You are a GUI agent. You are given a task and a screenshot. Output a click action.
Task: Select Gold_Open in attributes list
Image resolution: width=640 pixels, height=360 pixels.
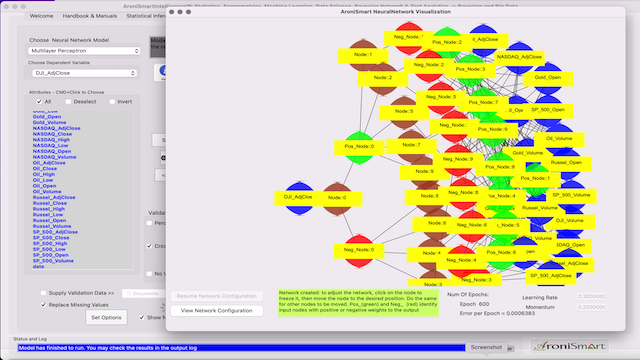(47, 117)
